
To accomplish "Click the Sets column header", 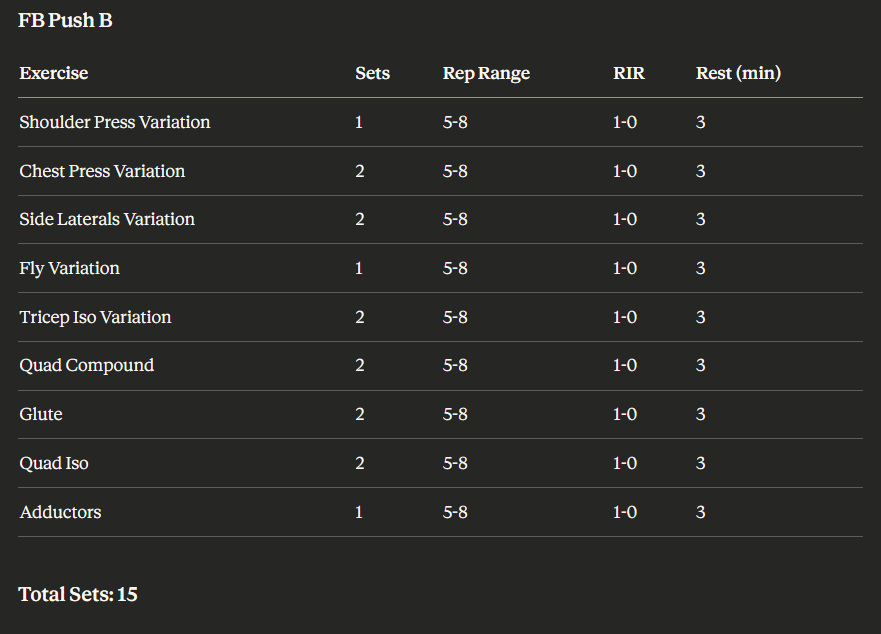I will click(x=372, y=73).
